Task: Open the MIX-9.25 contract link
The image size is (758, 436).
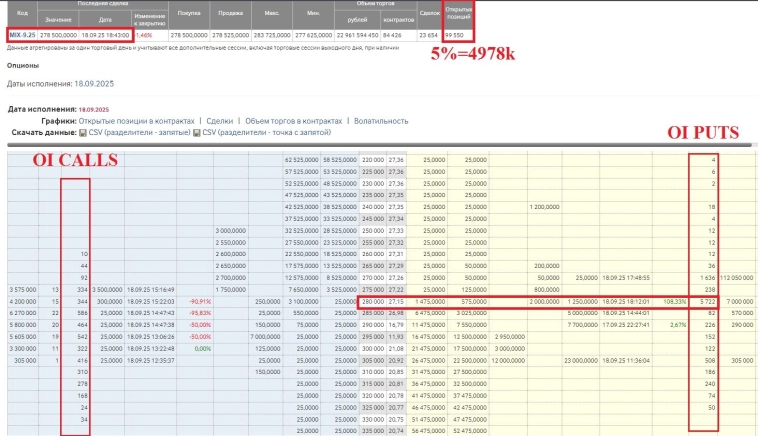Action: tap(22, 35)
